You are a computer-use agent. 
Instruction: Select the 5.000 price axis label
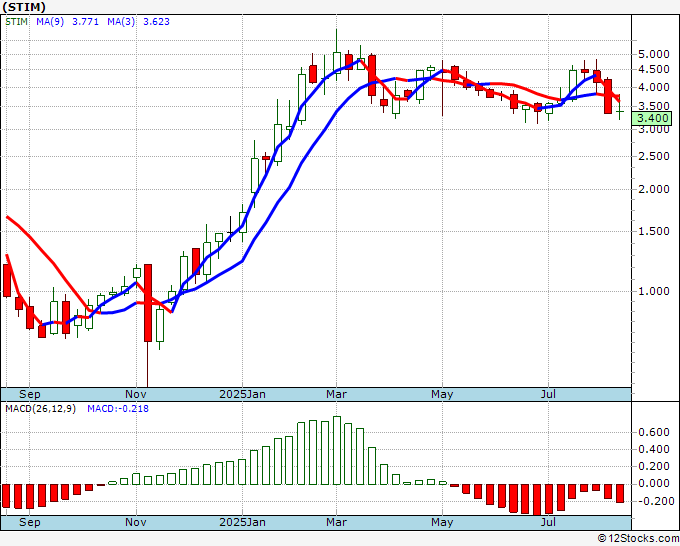click(654, 54)
